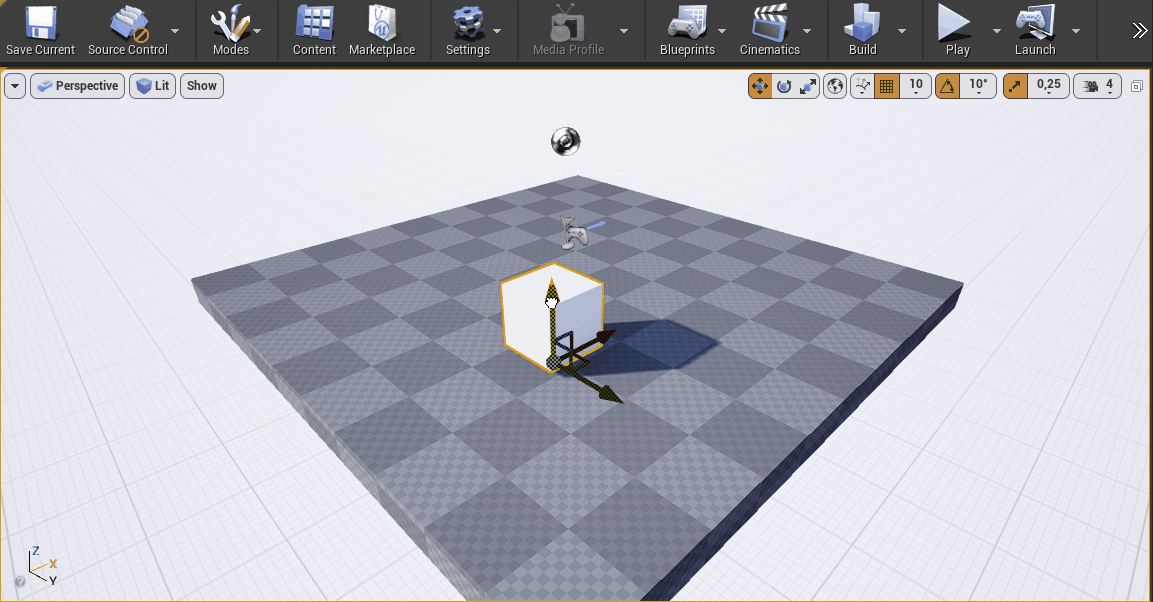Open the Perspective view type menu
This screenshot has height=602, width=1153.
point(78,86)
